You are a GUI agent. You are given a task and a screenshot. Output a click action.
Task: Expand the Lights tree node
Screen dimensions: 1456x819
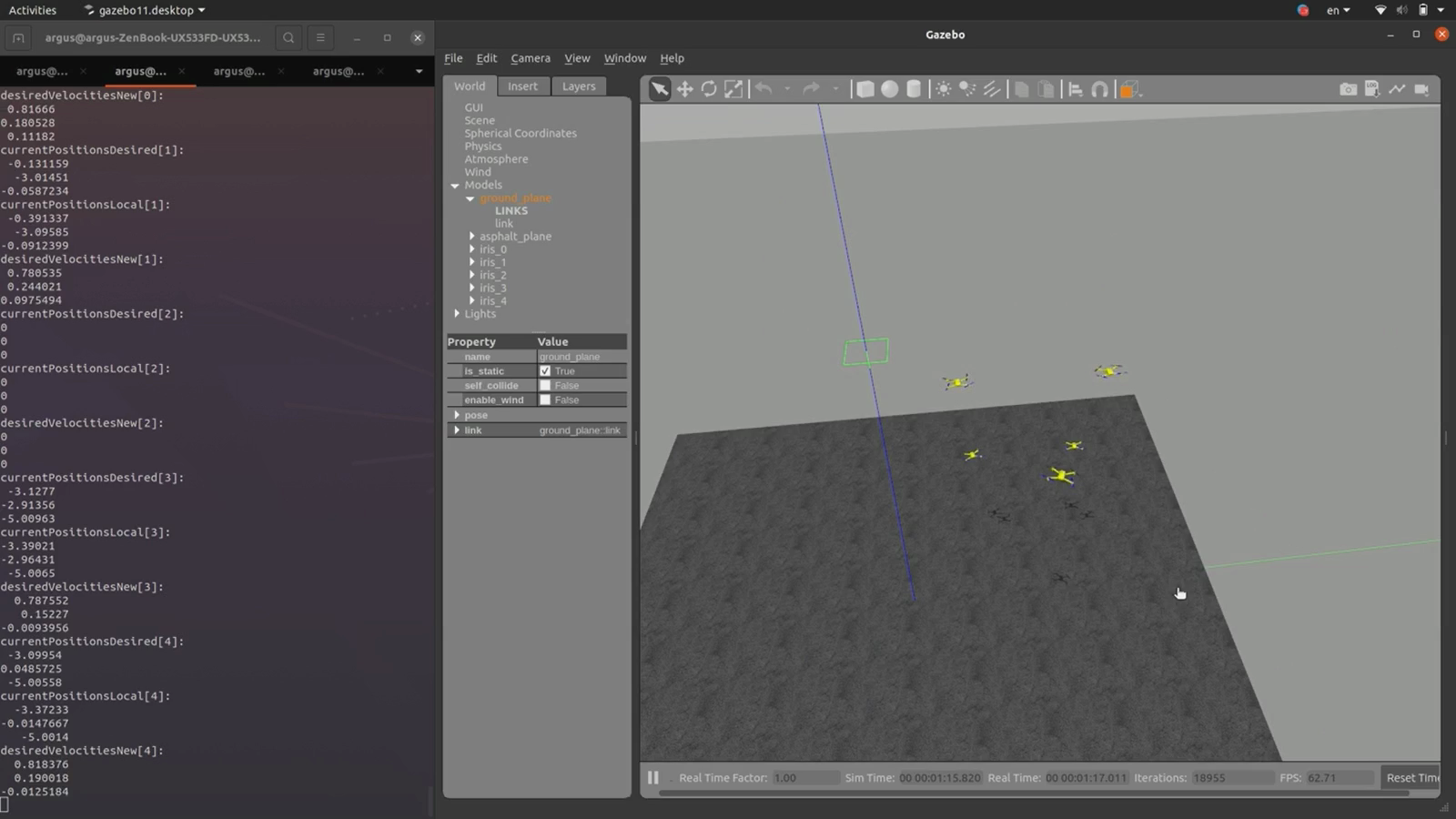457,314
